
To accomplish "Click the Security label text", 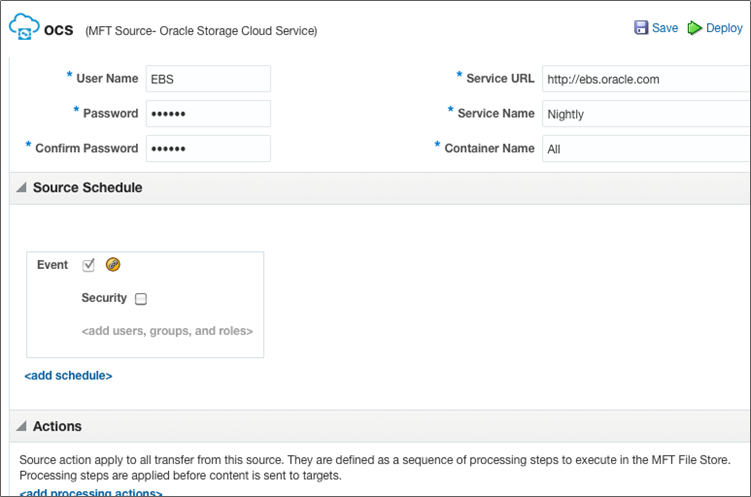I will click(x=104, y=298).
